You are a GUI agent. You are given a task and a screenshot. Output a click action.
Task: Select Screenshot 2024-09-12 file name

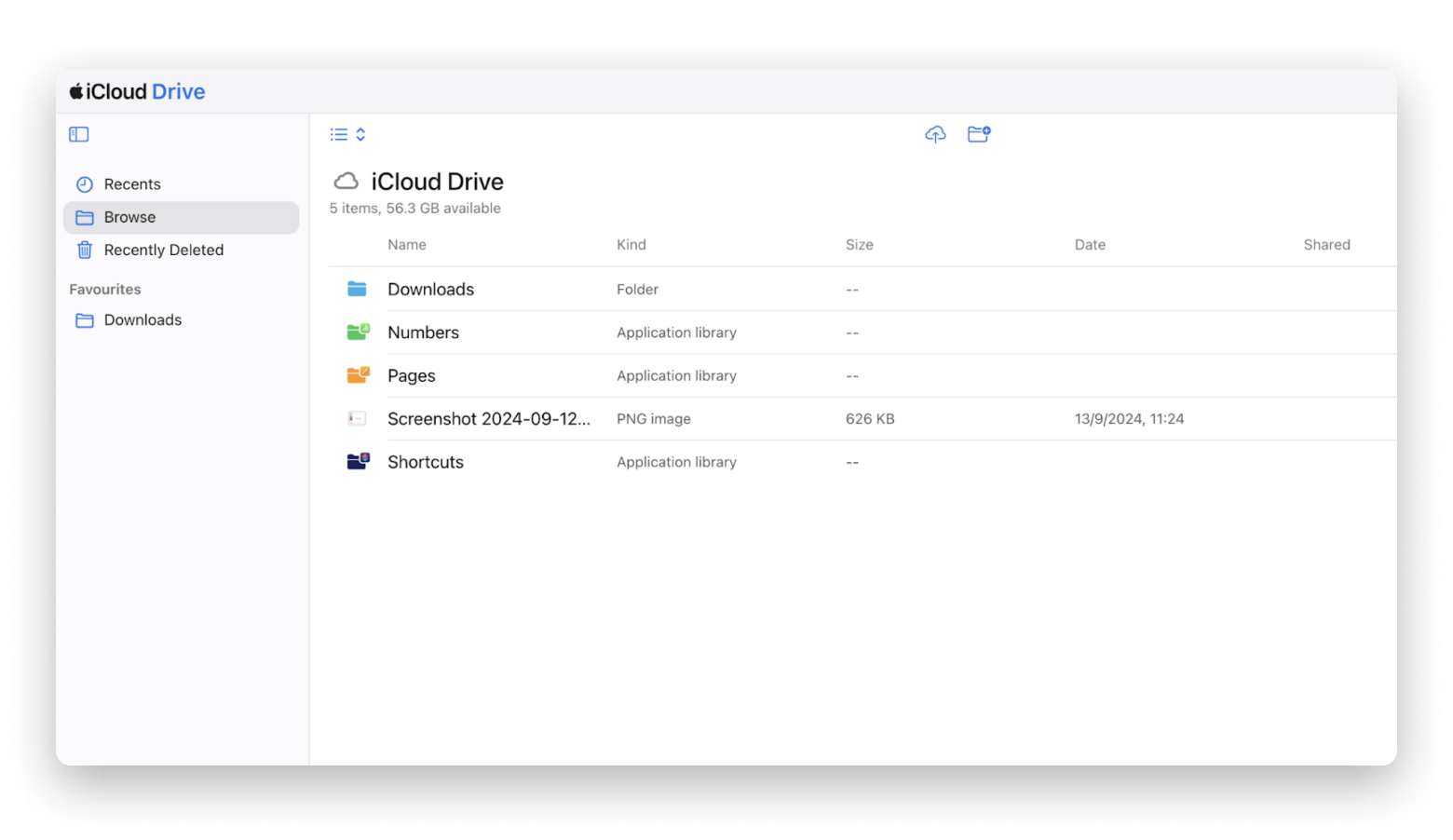tap(489, 419)
